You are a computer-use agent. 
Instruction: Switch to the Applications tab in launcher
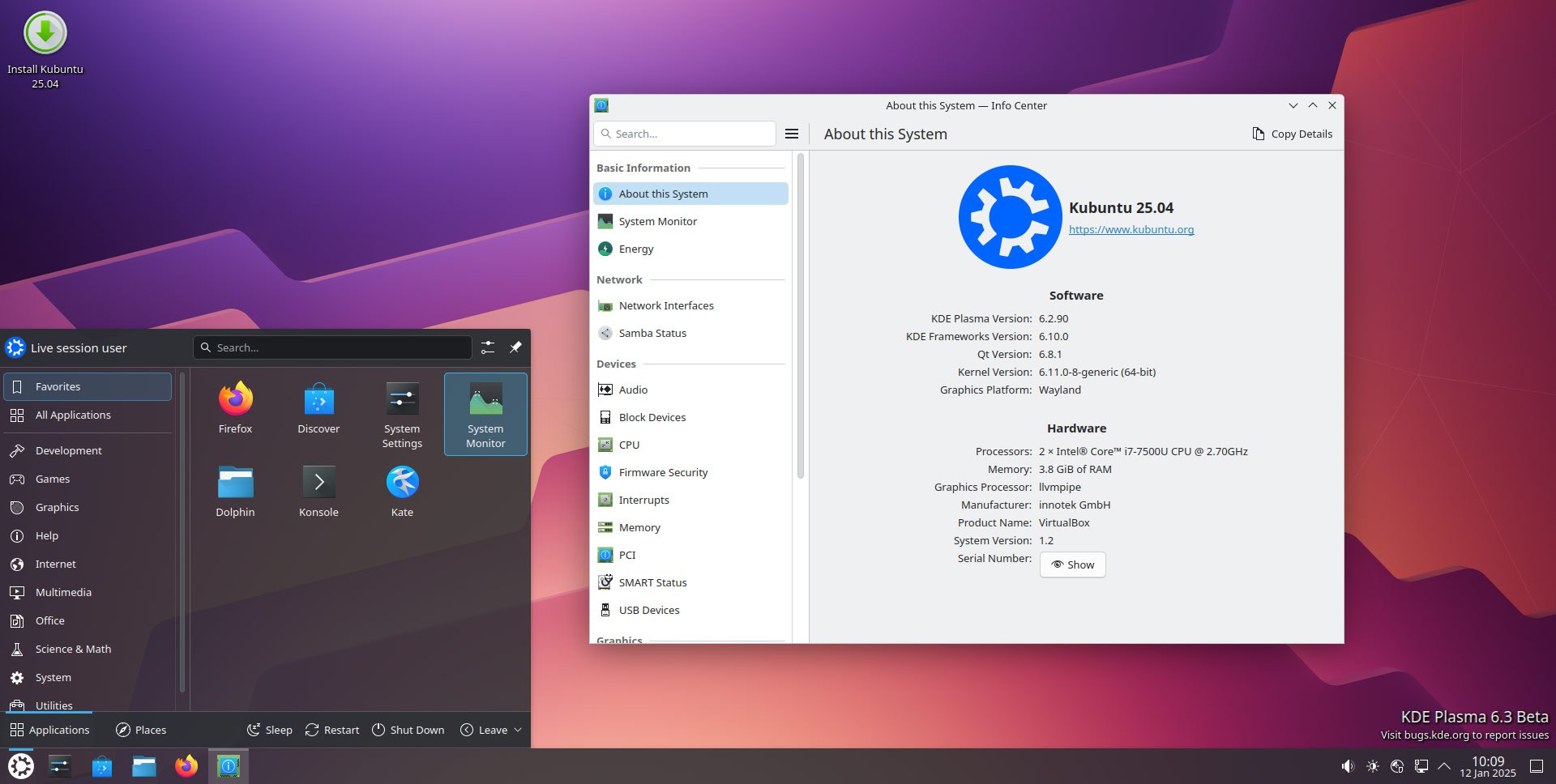point(49,730)
